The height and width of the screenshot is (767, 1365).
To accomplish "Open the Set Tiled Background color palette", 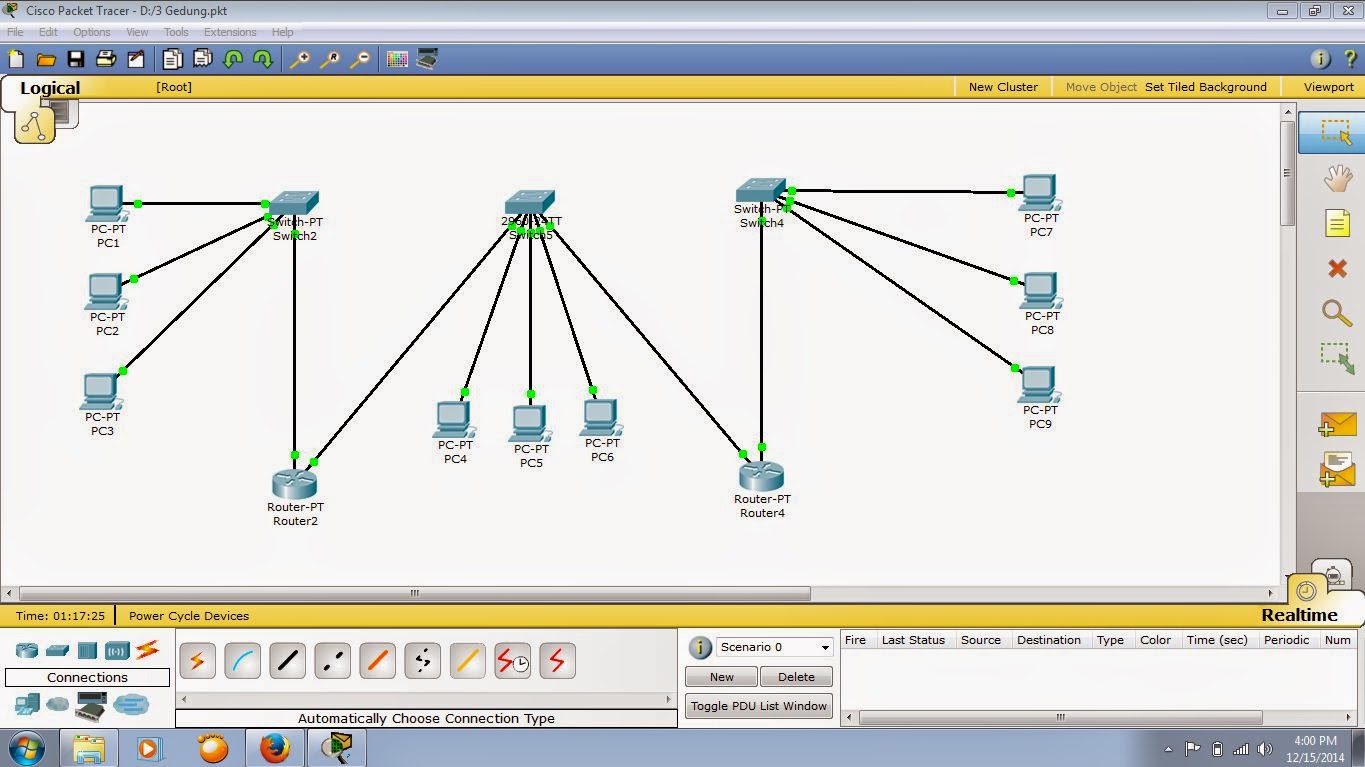I will tap(1205, 87).
